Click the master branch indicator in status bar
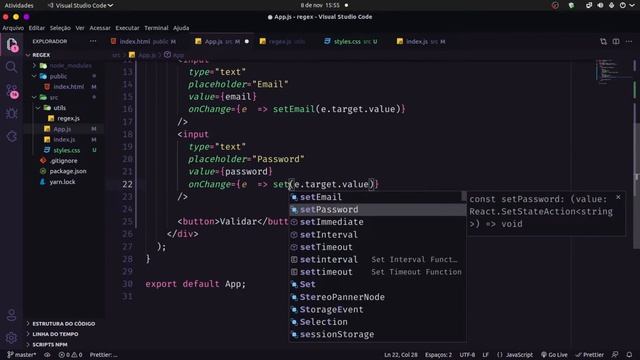This screenshot has width=640, height=360. 22,355
